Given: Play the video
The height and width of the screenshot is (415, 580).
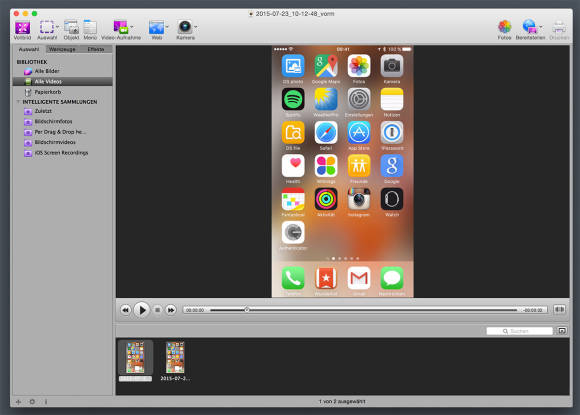Looking at the screenshot, I should [141, 310].
